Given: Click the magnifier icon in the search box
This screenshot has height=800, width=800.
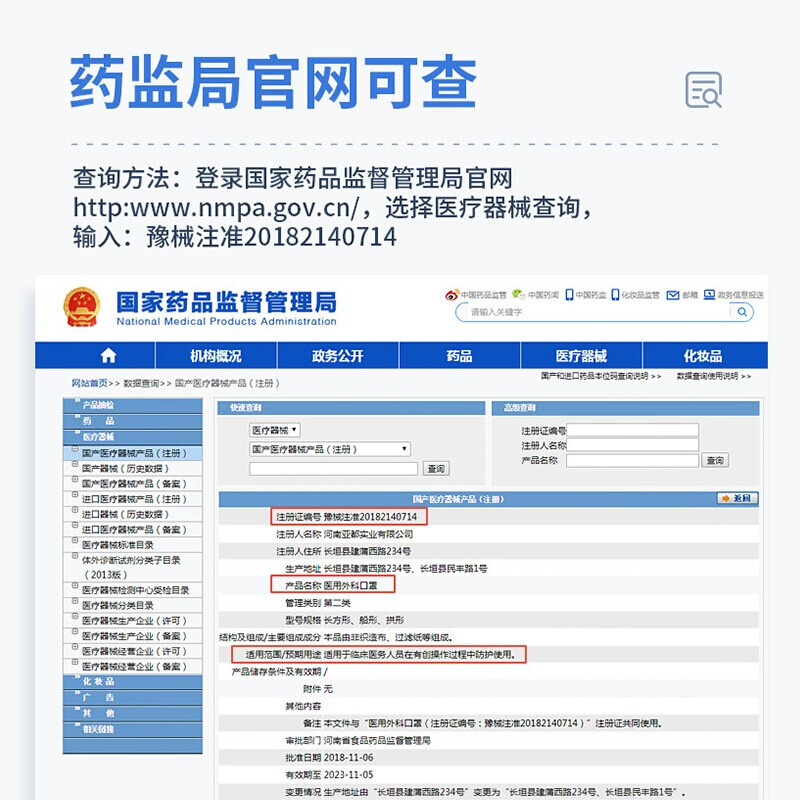Looking at the screenshot, I should (x=741, y=312).
